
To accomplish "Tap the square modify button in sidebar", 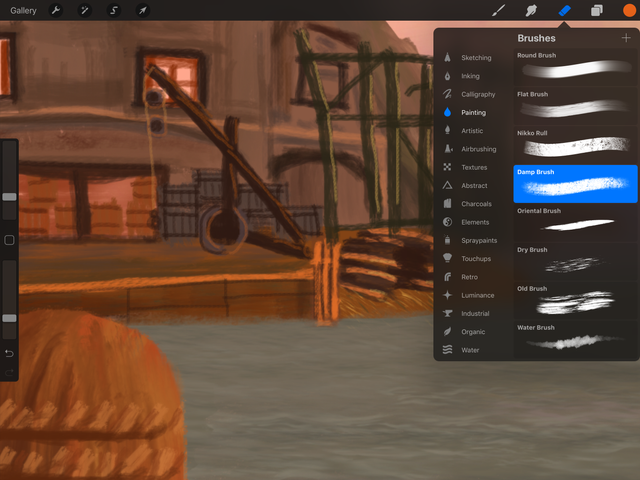I will (x=9, y=240).
